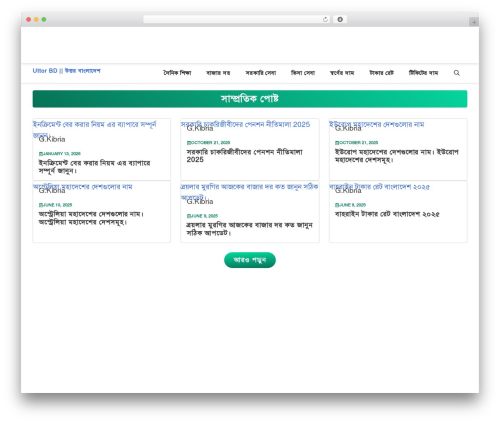
Task: Open the ব্রয়লার মুরগির বাজার দর title link
Action: [x=249, y=192]
